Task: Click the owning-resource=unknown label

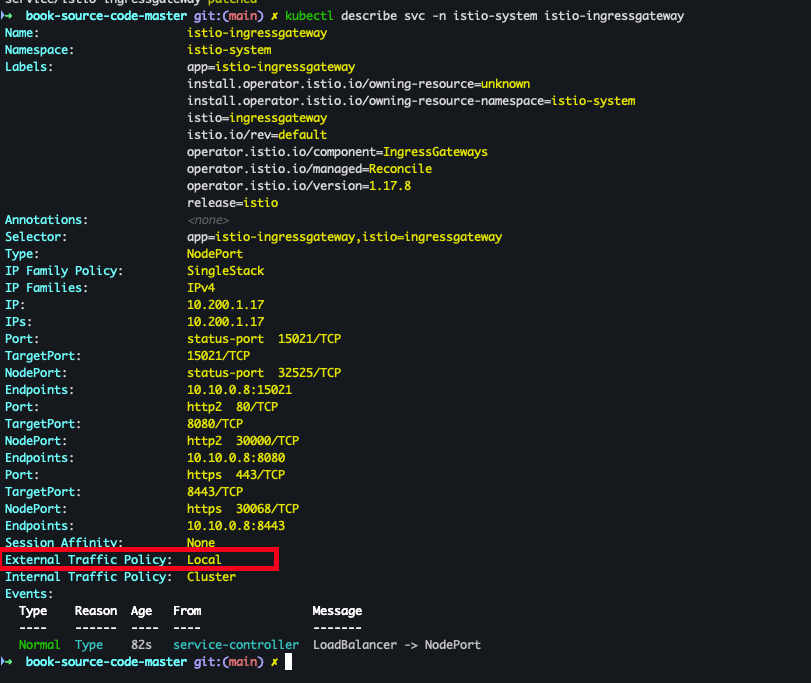Action: 358,84
